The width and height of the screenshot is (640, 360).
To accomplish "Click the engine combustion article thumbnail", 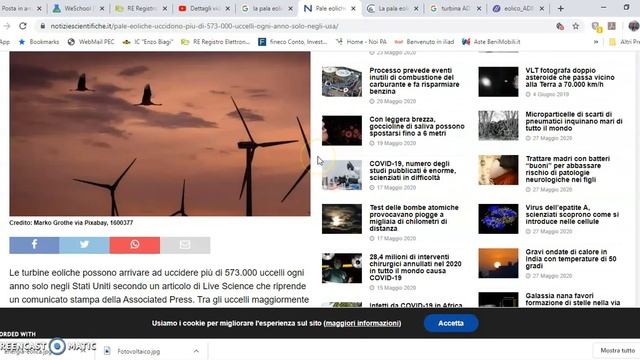I will pos(342,82).
